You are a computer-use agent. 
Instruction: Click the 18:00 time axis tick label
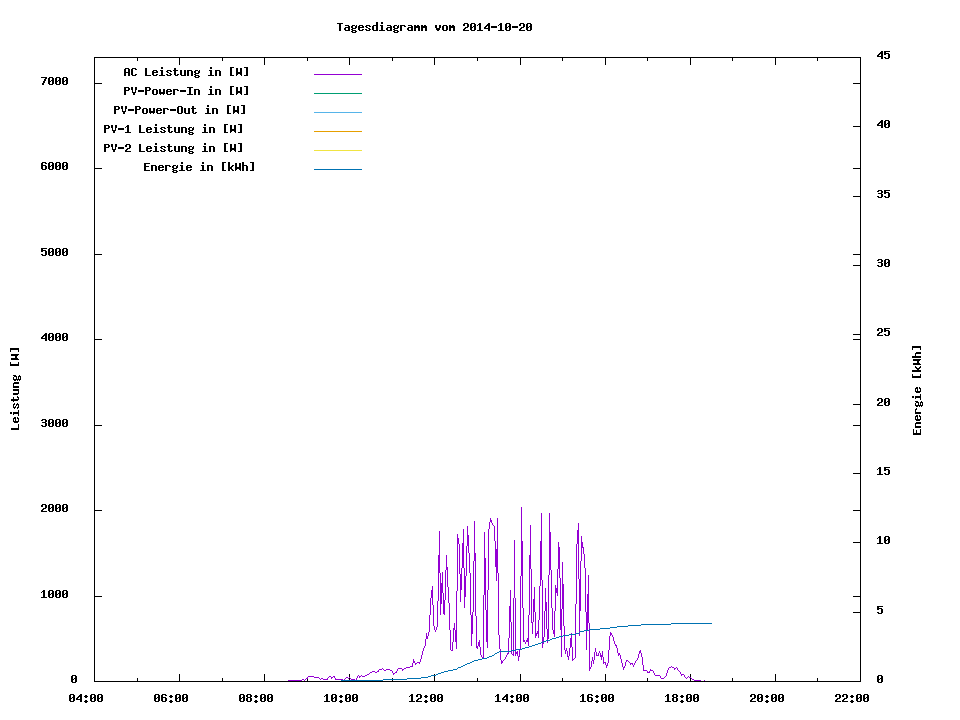[x=682, y=698]
